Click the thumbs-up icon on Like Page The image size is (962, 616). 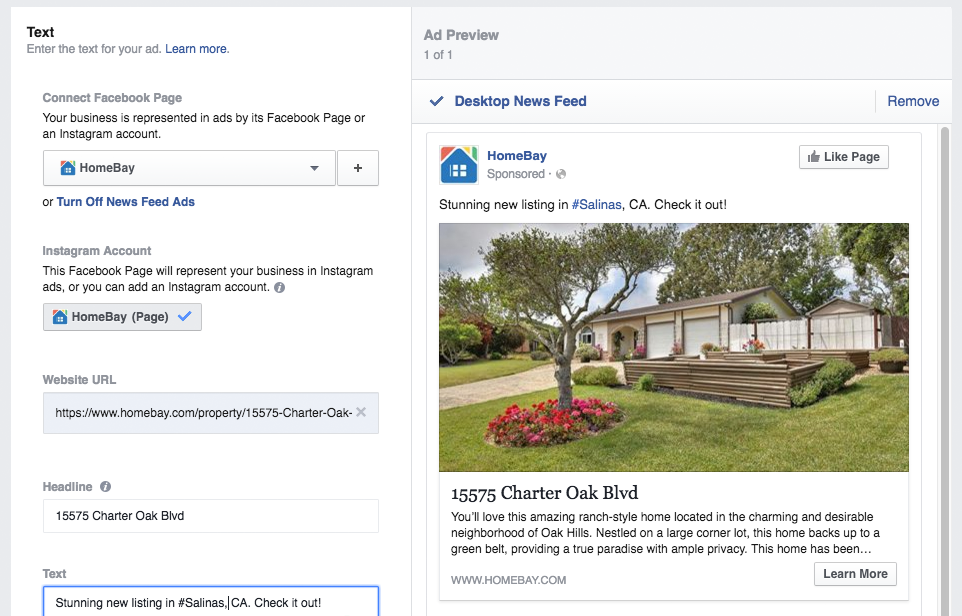click(x=814, y=157)
